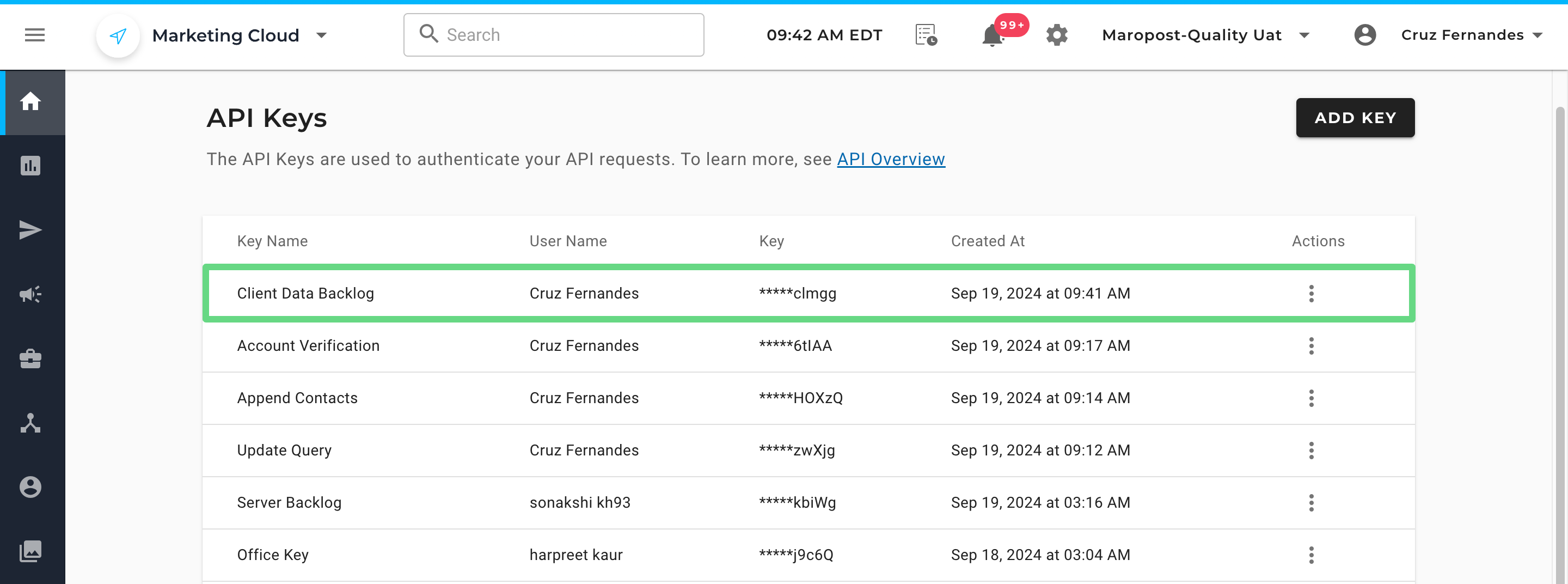Open the API Overview link
1568x584 pixels.
[891, 160]
